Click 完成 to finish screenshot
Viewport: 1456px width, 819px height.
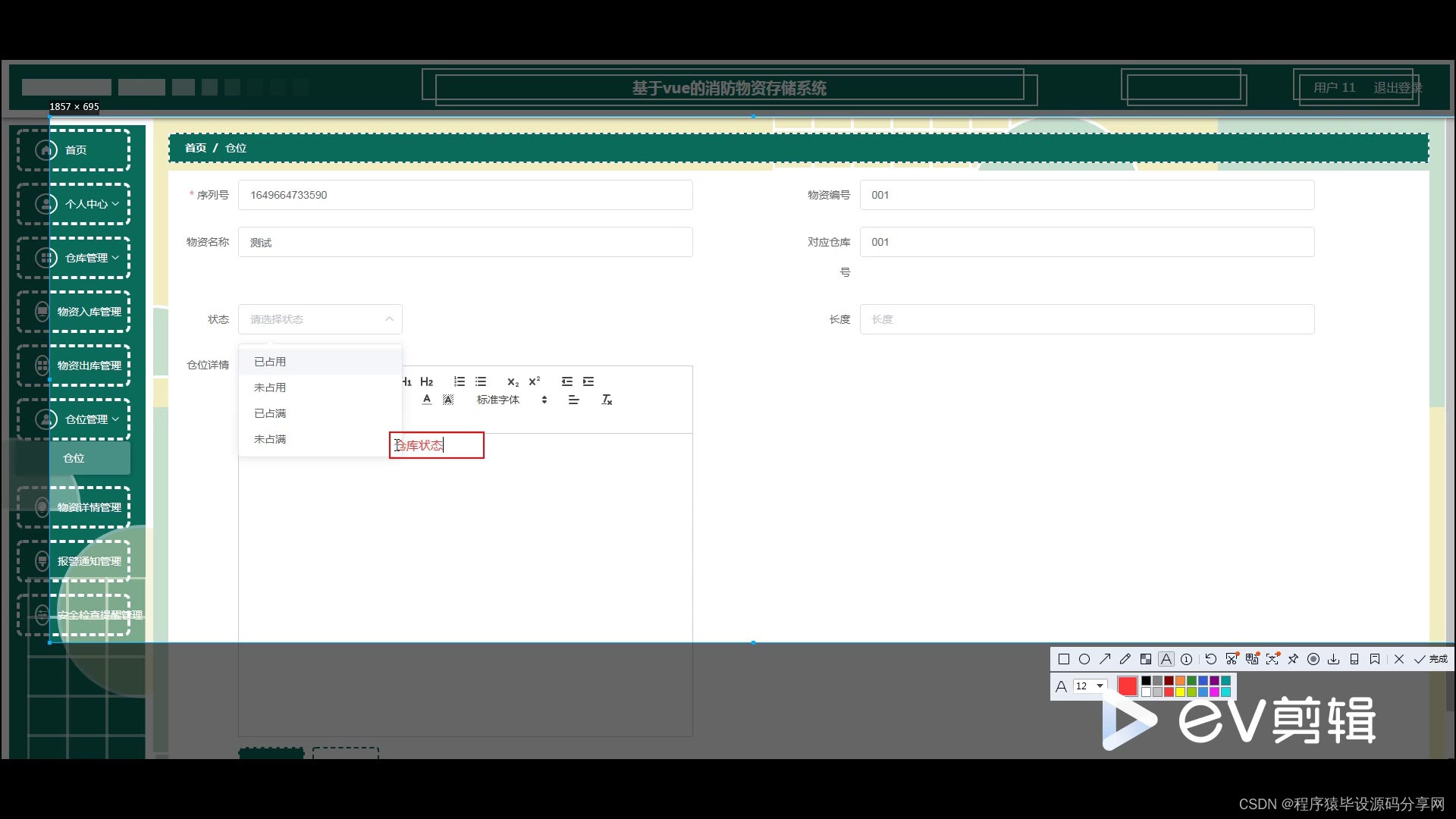click(x=1431, y=659)
